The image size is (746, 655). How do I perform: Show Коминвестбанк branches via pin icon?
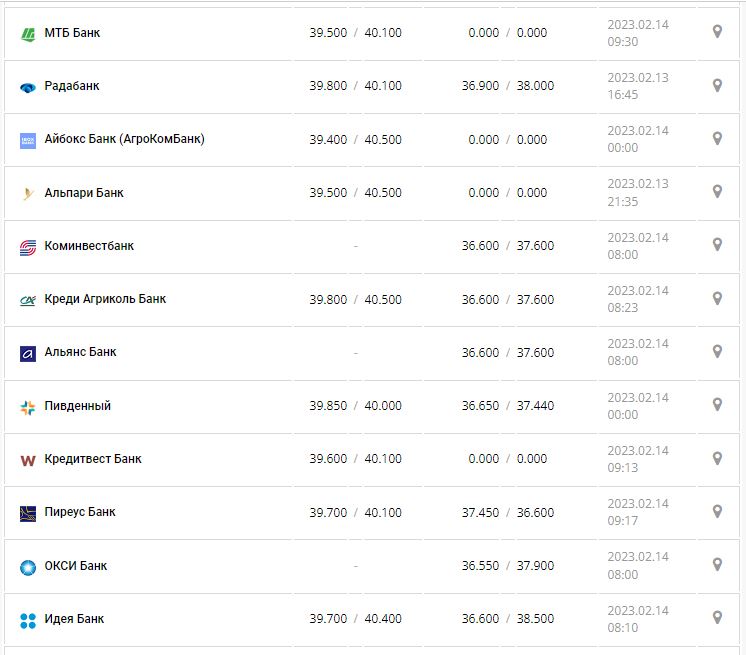point(717,244)
